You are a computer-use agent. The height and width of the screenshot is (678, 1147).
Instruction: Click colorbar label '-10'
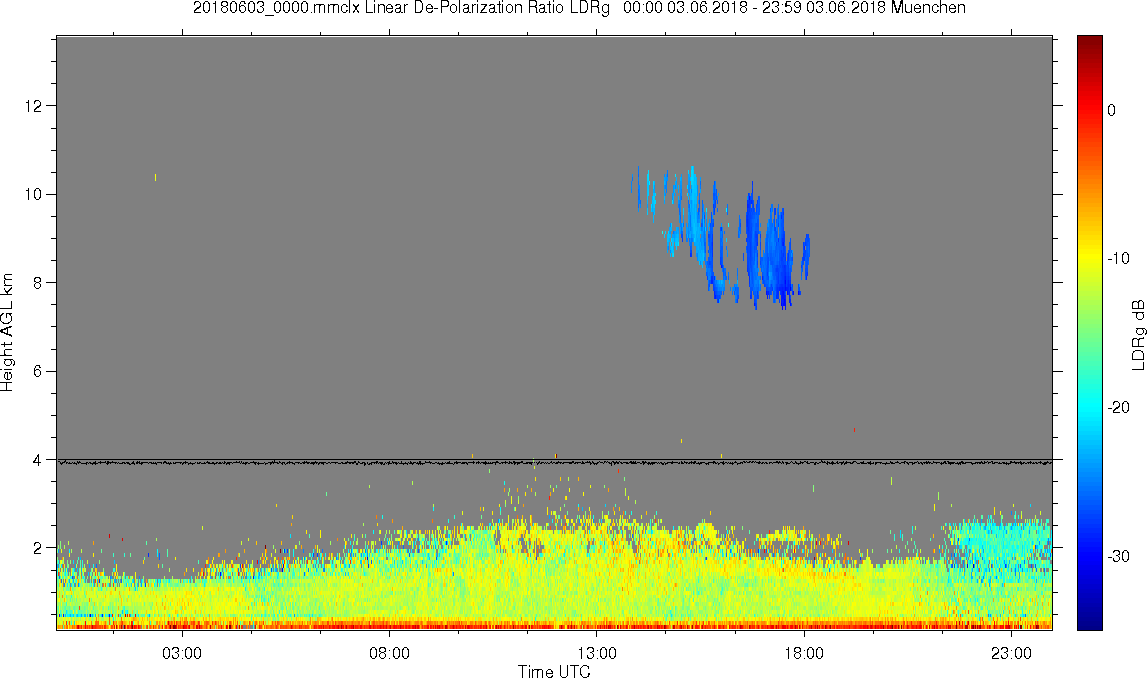pyautogui.click(x=1118, y=259)
